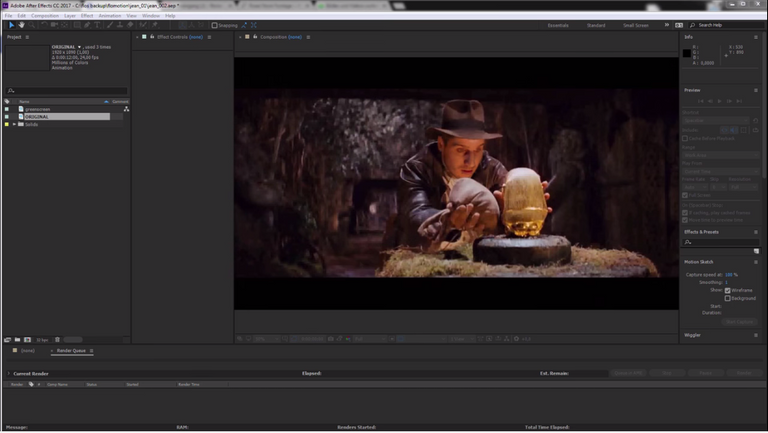Expand the Current Render section

click(8, 374)
